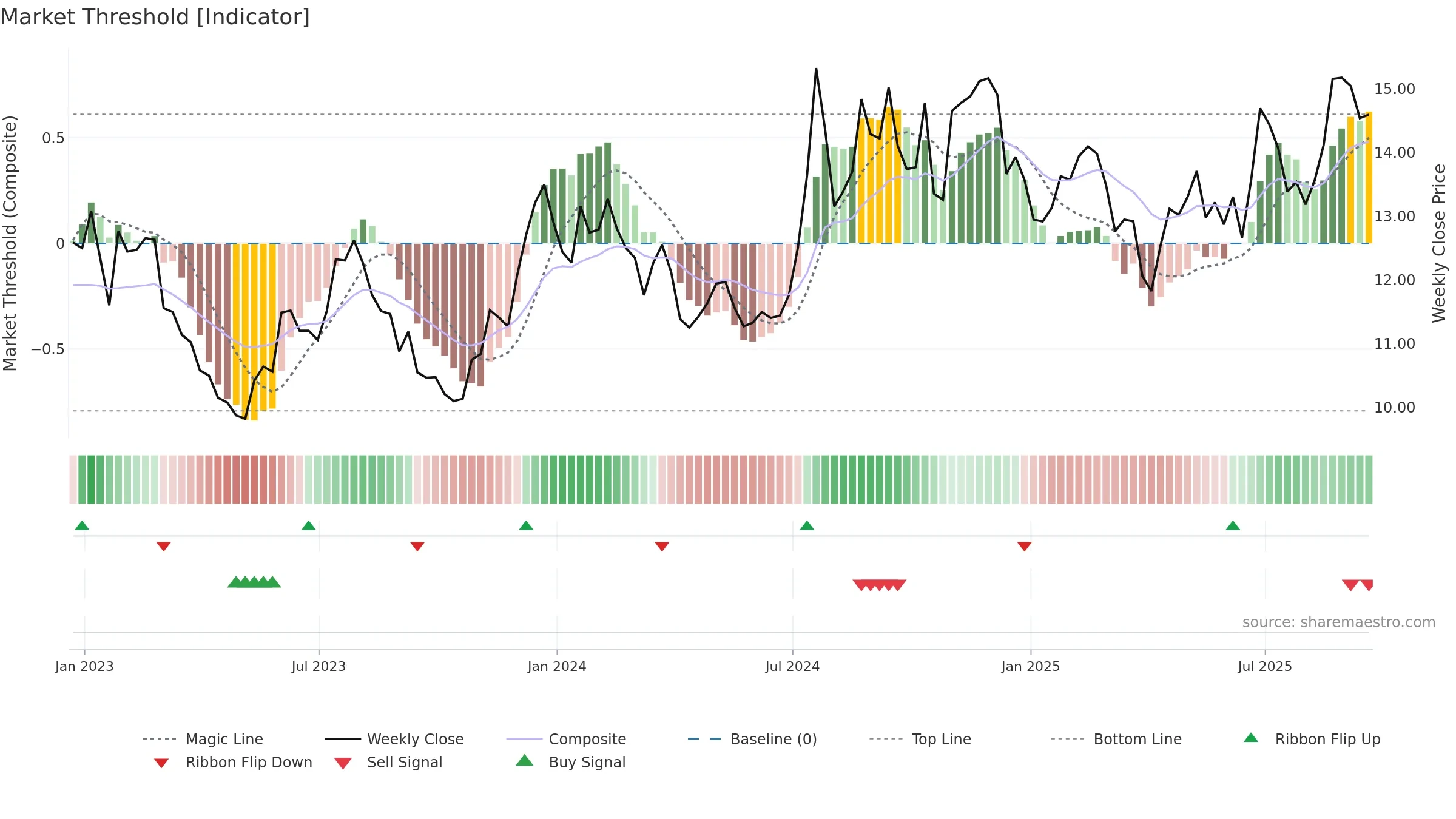Click the red triangle icon in Ribbon Flip Down legend
The height and width of the screenshot is (819, 1456).
[161, 763]
